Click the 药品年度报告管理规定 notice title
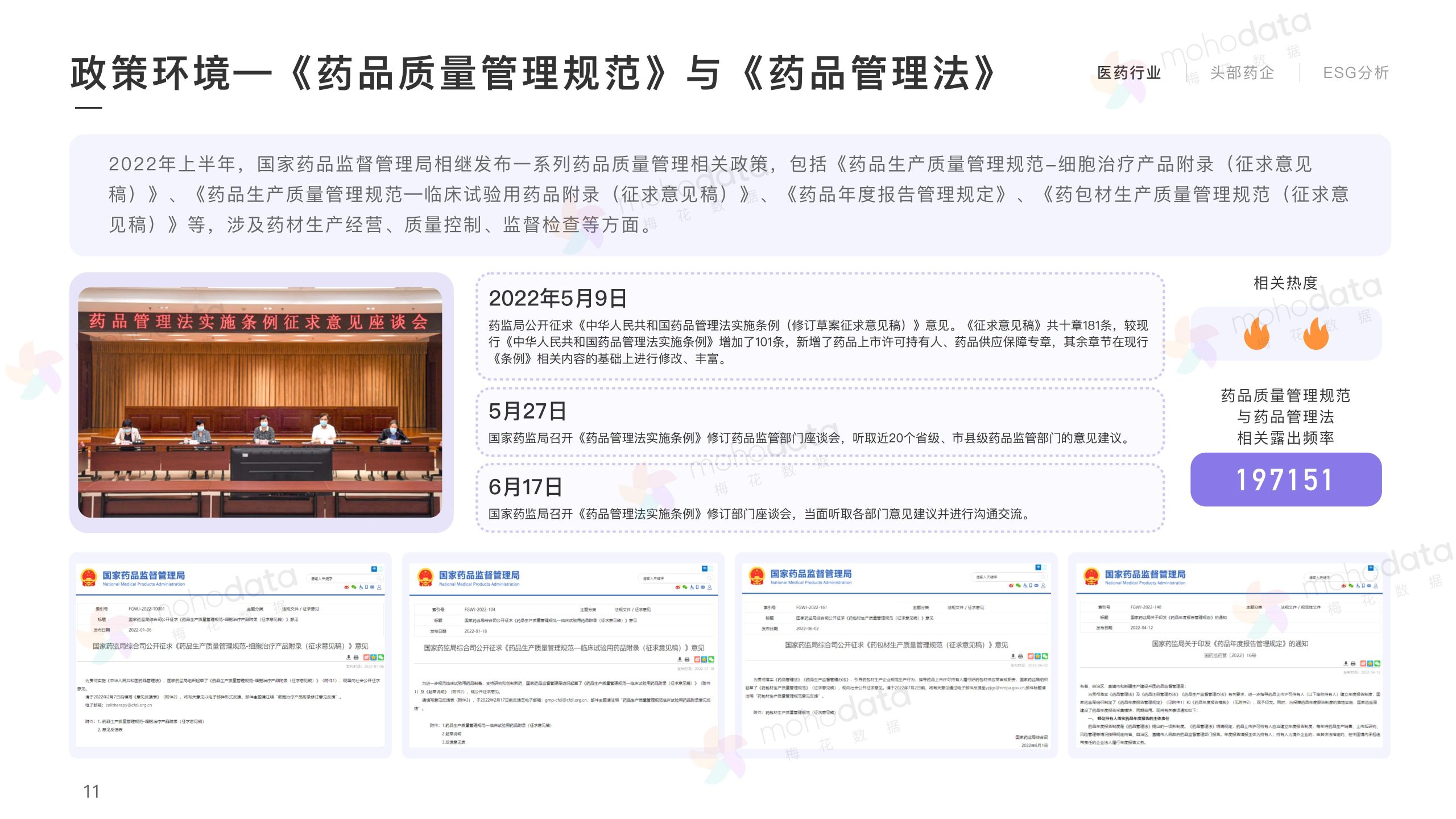Image resolution: width=1456 pixels, height=819 pixels. coord(1230,644)
